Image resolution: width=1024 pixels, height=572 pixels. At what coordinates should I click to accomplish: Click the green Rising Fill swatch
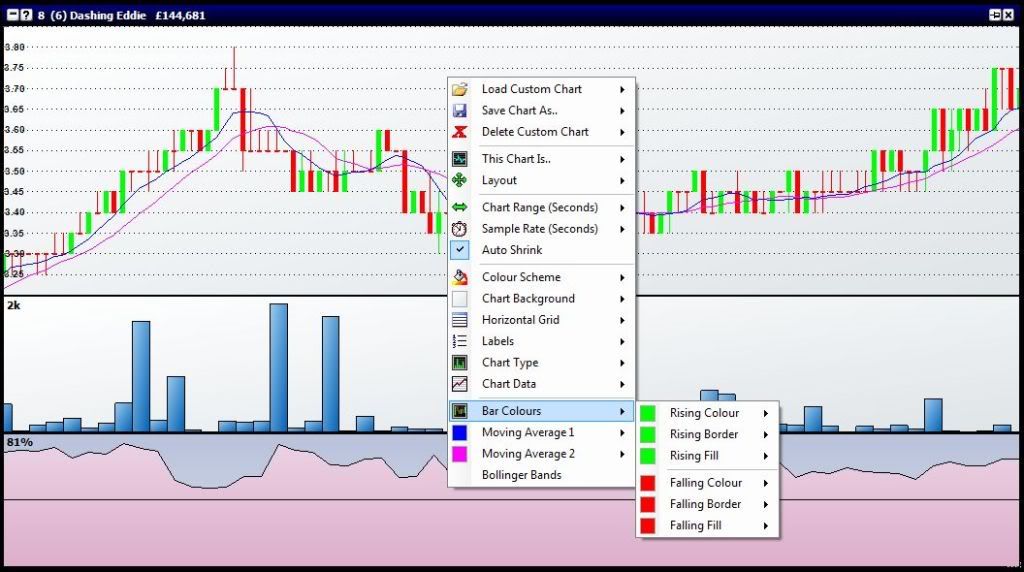click(648, 456)
